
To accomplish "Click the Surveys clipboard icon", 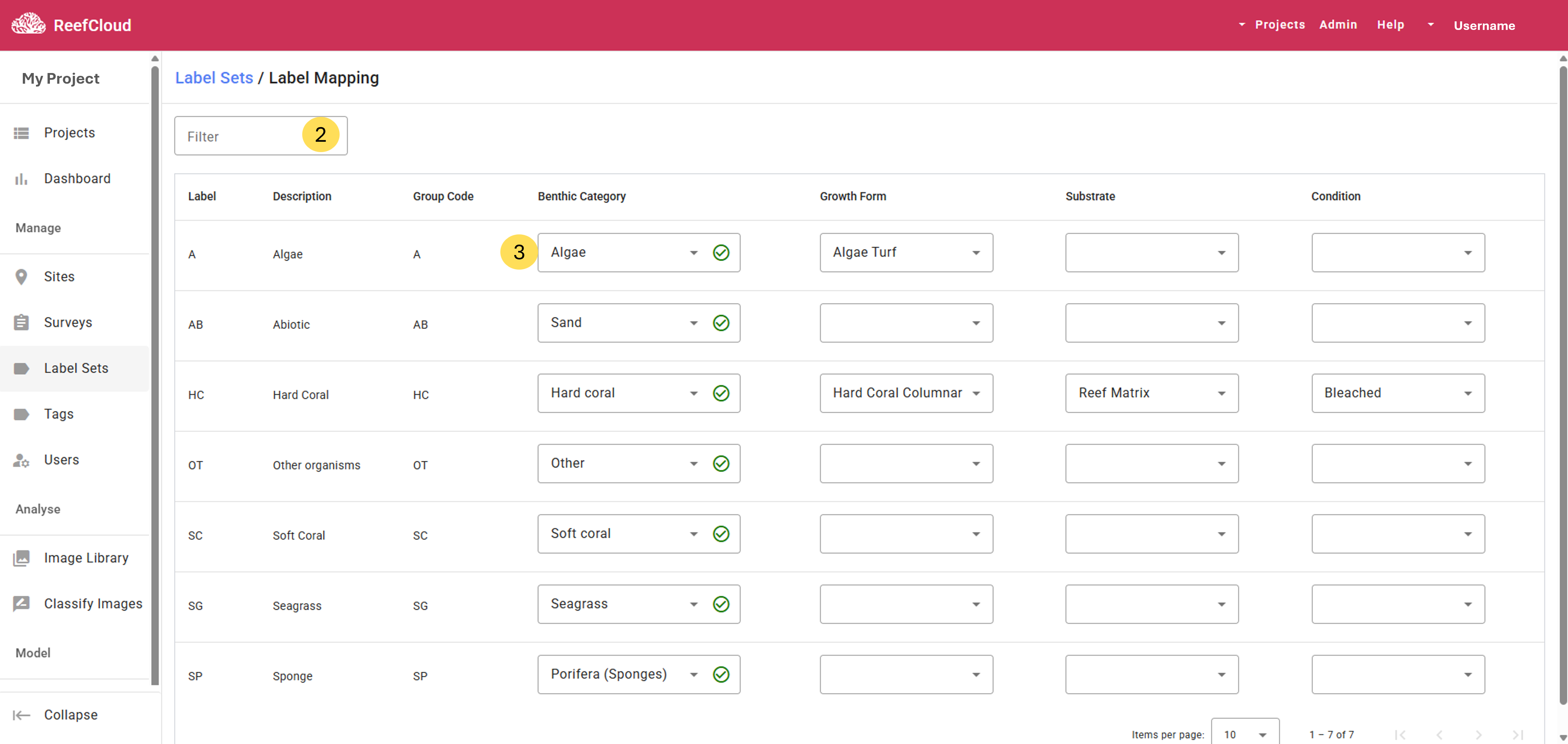I will (21, 322).
